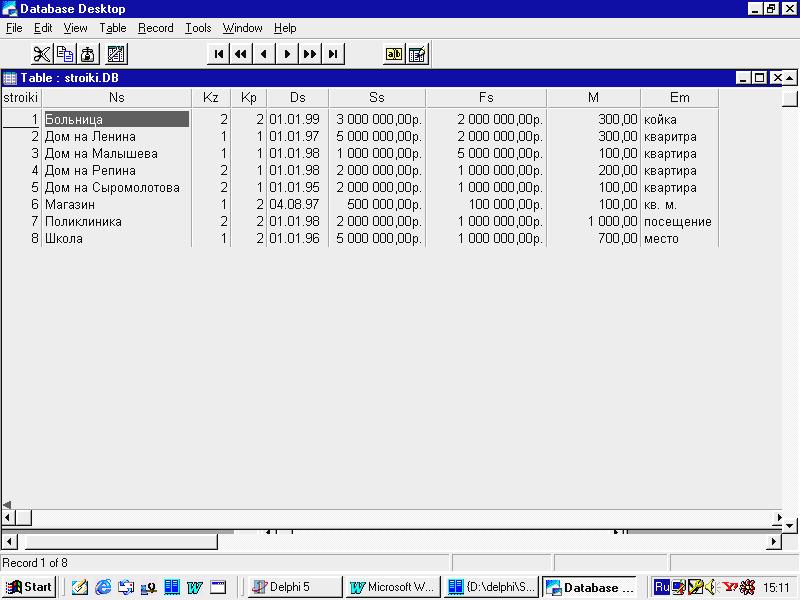800x600 pixels.
Task: Click the table window's scroll left arrow
Action: [x=7, y=518]
